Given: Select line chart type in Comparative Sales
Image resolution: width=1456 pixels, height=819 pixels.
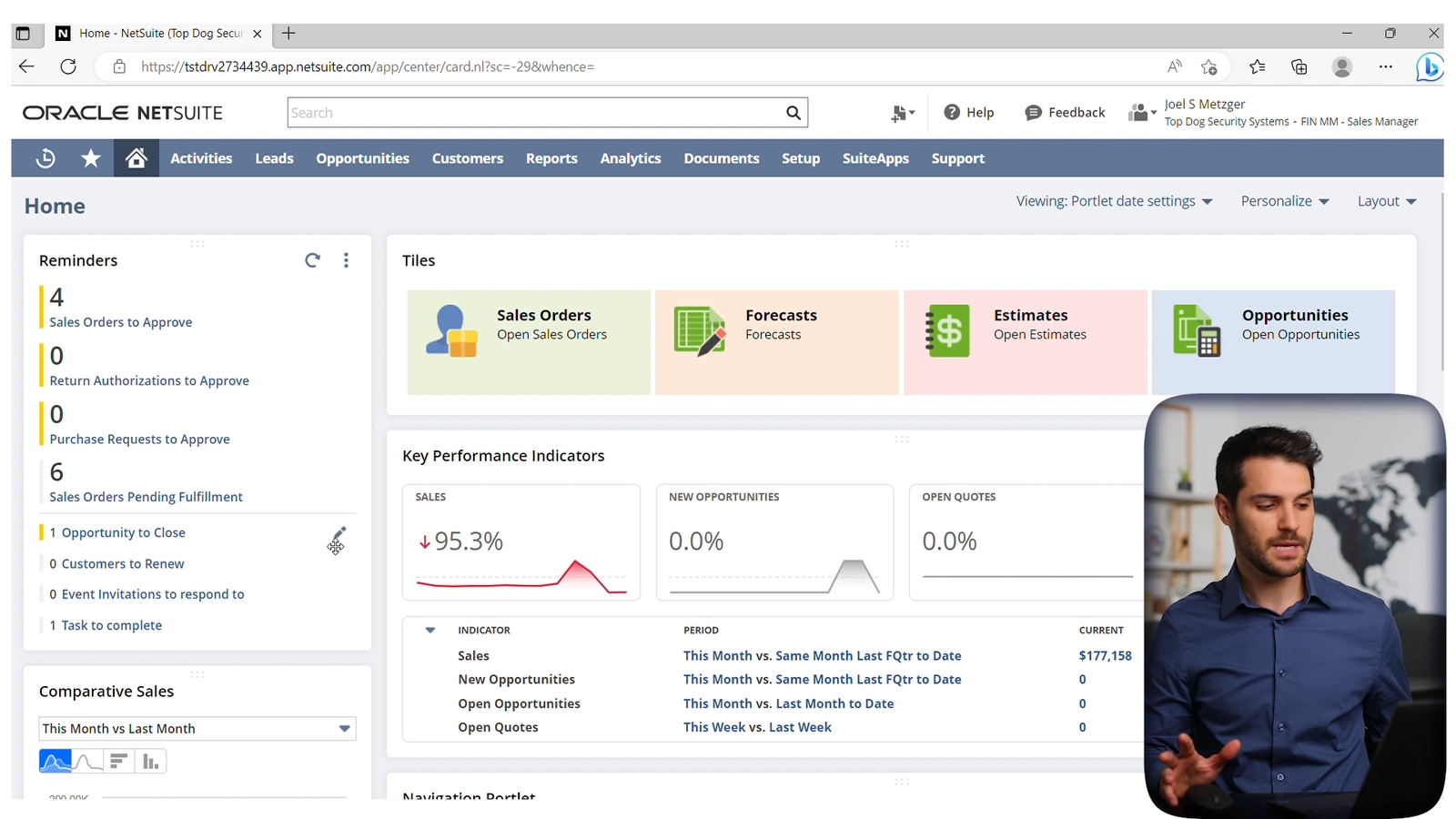Looking at the screenshot, I should tap(87, 762).
